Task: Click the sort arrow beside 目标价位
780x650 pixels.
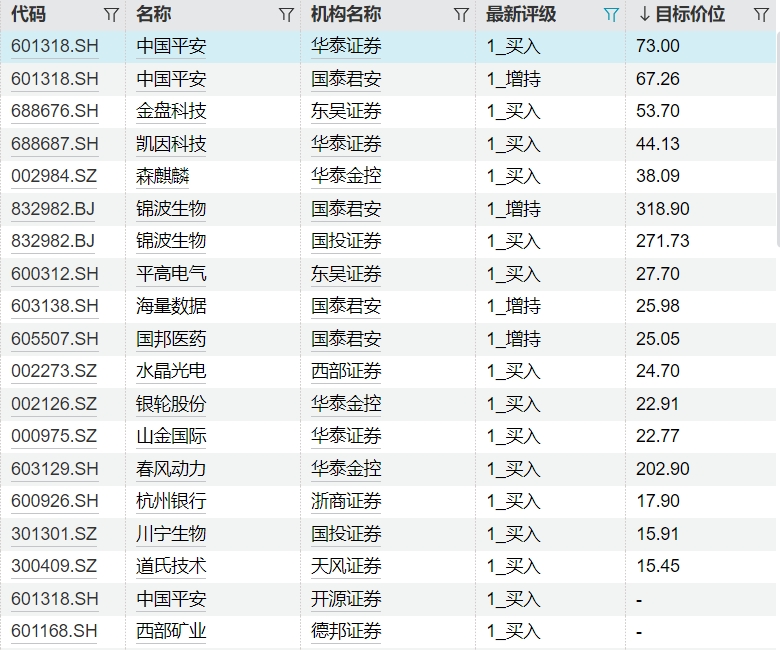Action: click(645, 15)
